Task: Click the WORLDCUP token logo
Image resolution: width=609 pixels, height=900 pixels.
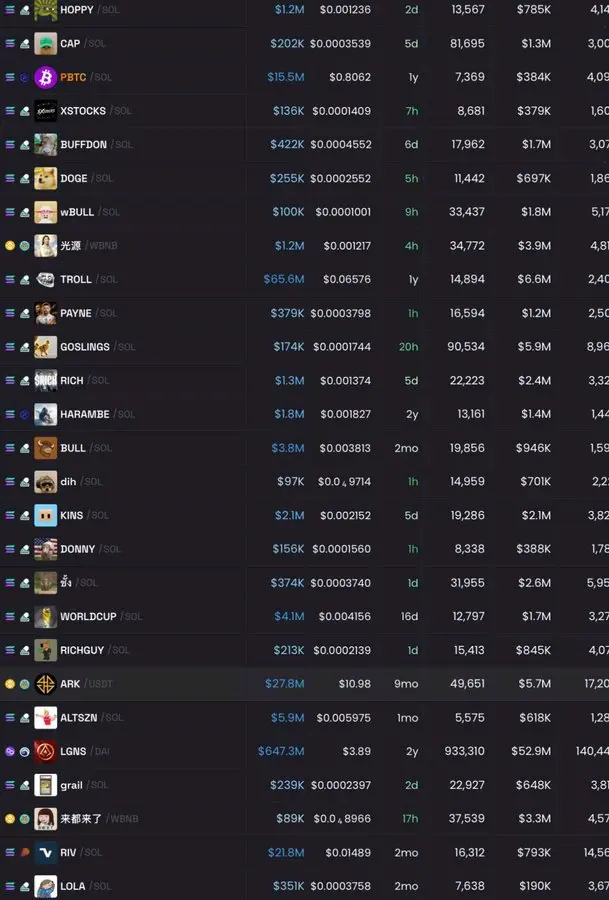Action: click(x=45, y=616)
